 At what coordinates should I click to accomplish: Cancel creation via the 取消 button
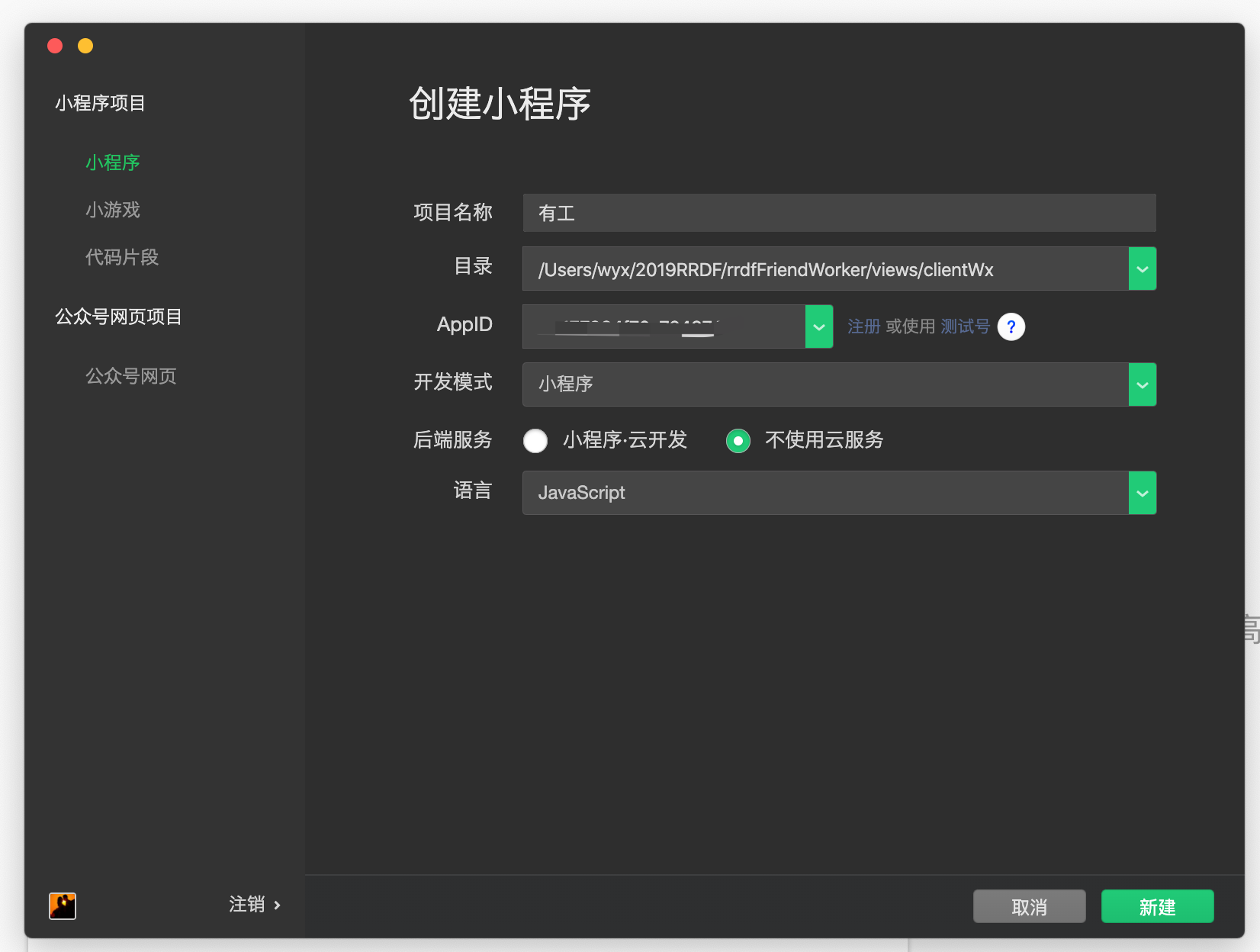tap(1029, 906)
